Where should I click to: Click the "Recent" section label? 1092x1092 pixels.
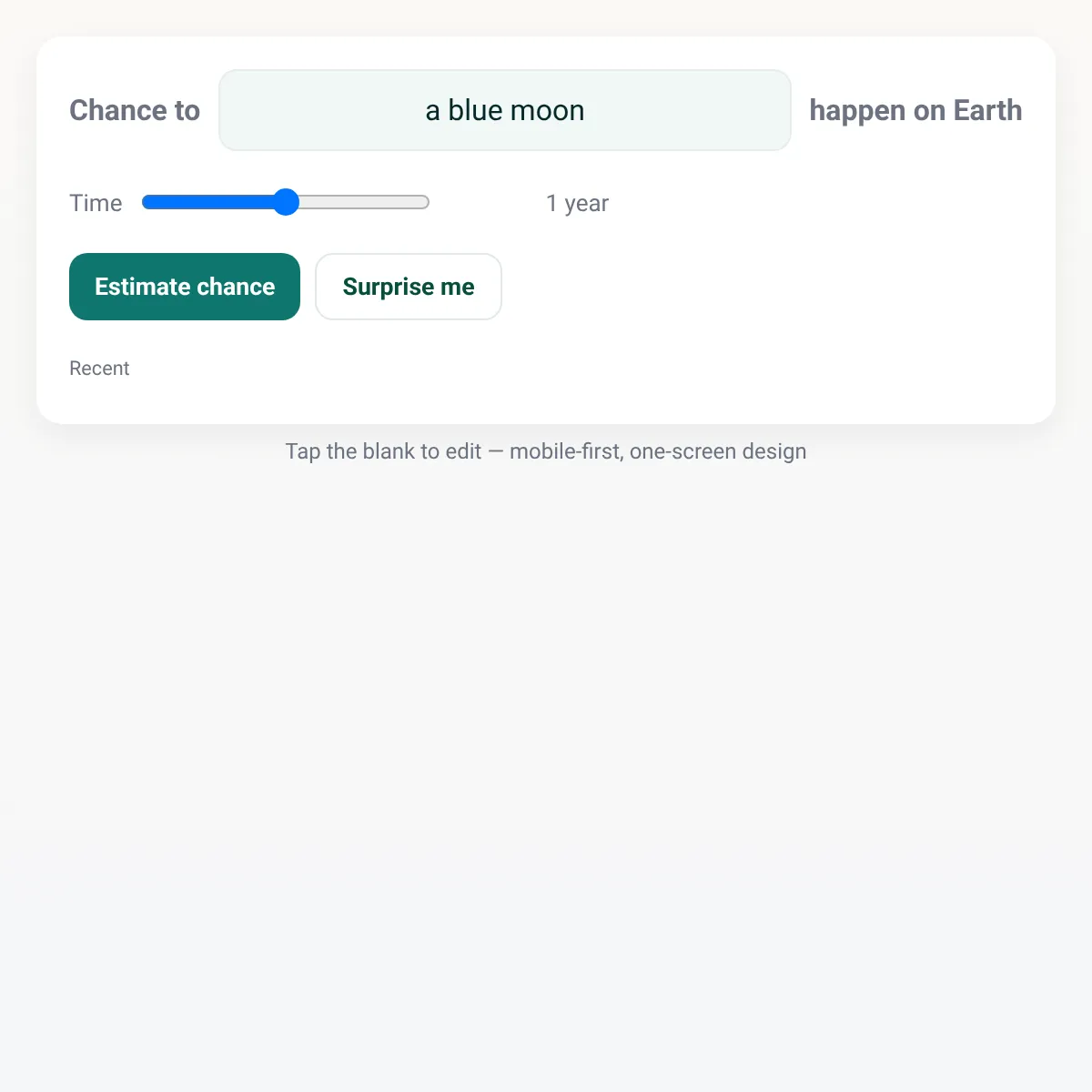(x=99, y=369)
